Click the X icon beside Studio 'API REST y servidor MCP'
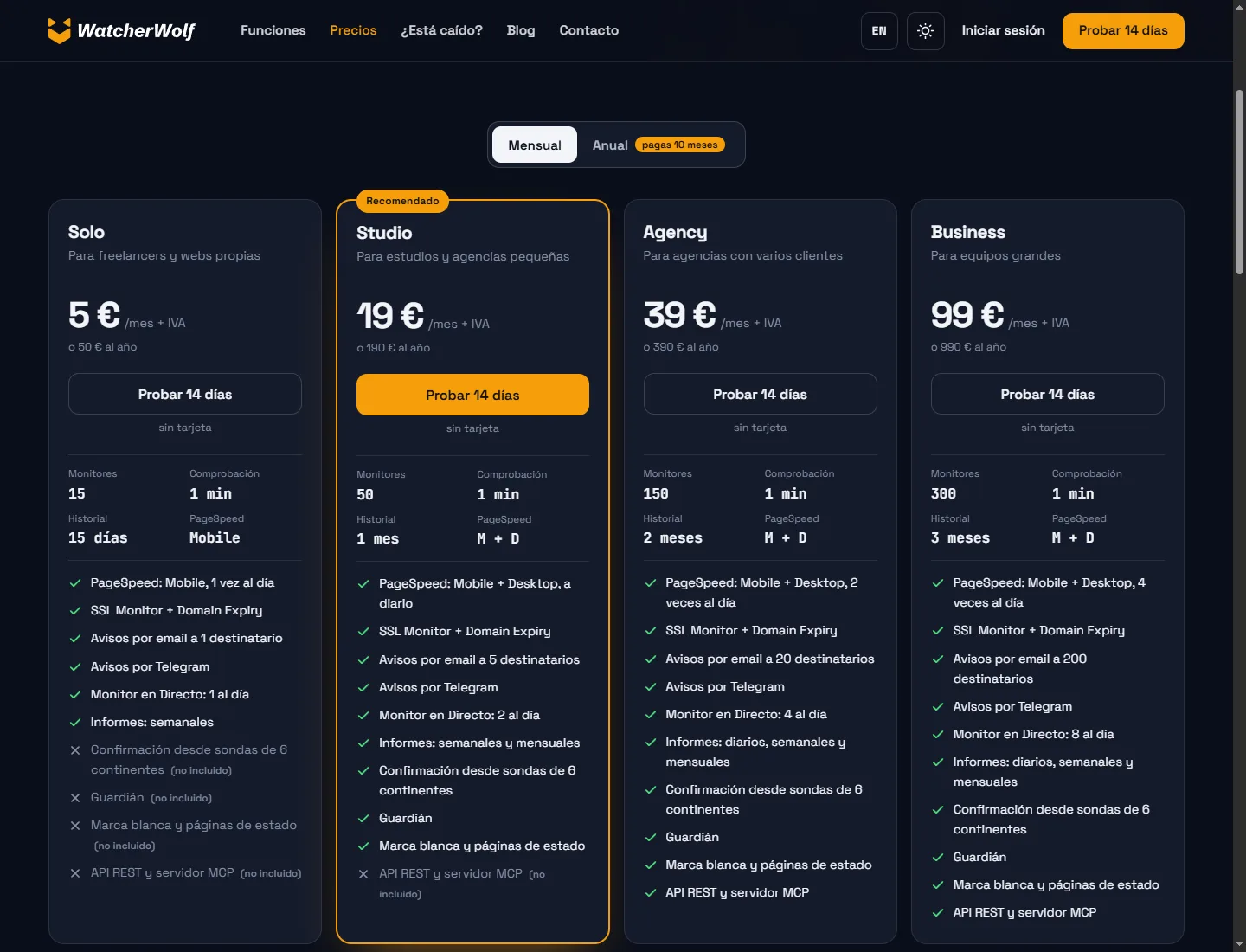Screen dimensions: 1246x952 click(x=363, y=874)
